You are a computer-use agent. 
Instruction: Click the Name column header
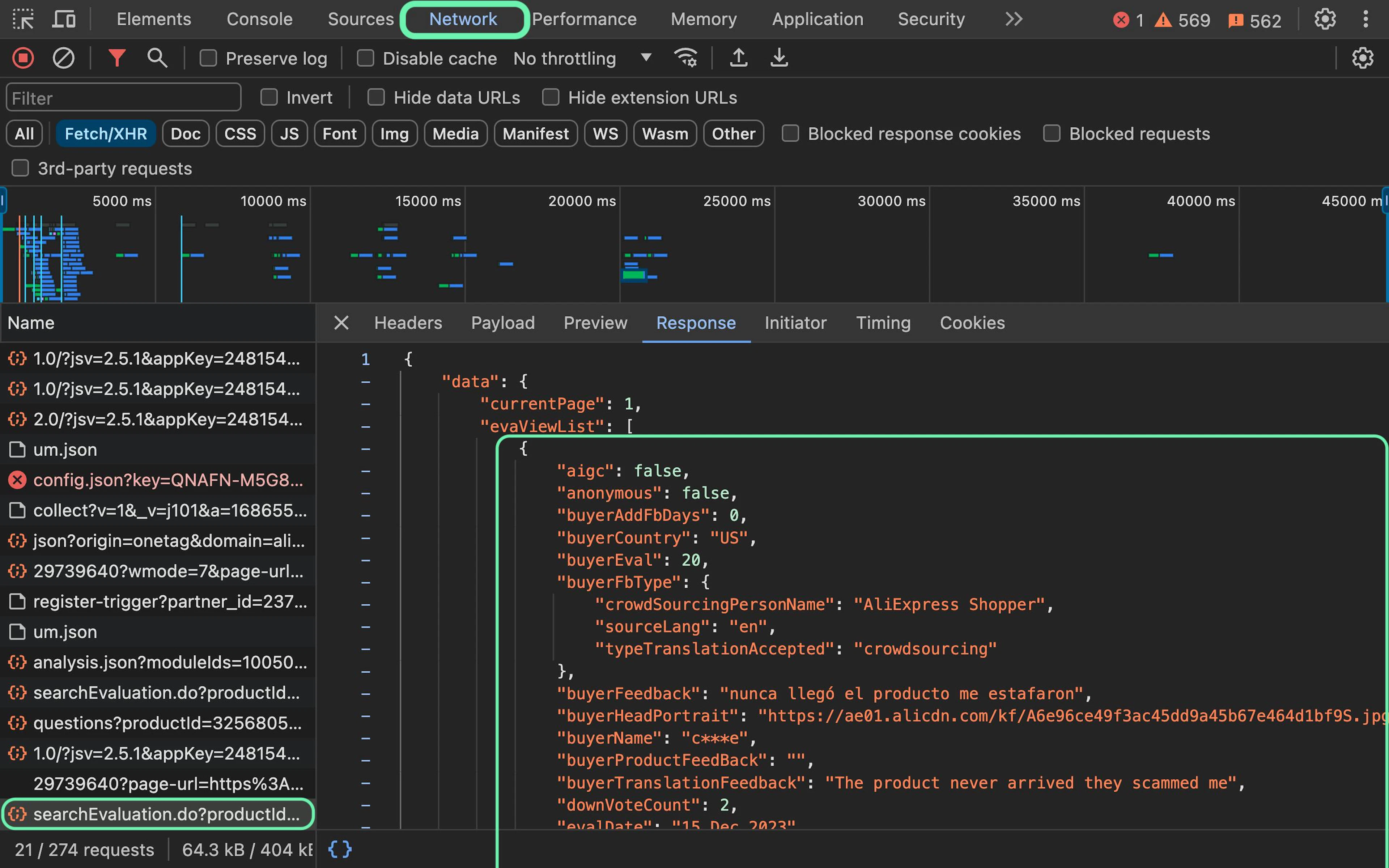coord(158,323)
